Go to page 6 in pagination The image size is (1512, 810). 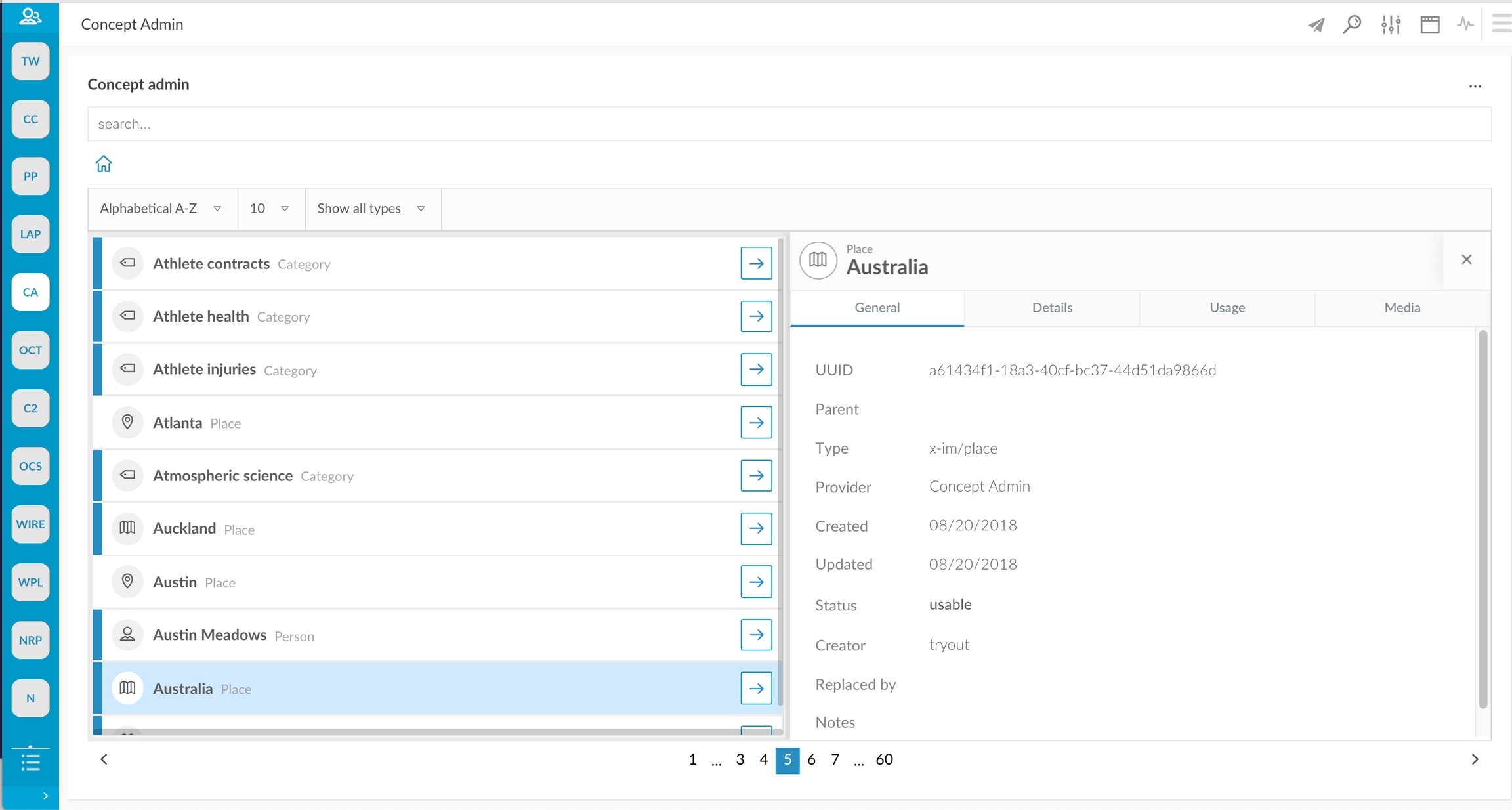pyautogui.click(x=811, y=759)
